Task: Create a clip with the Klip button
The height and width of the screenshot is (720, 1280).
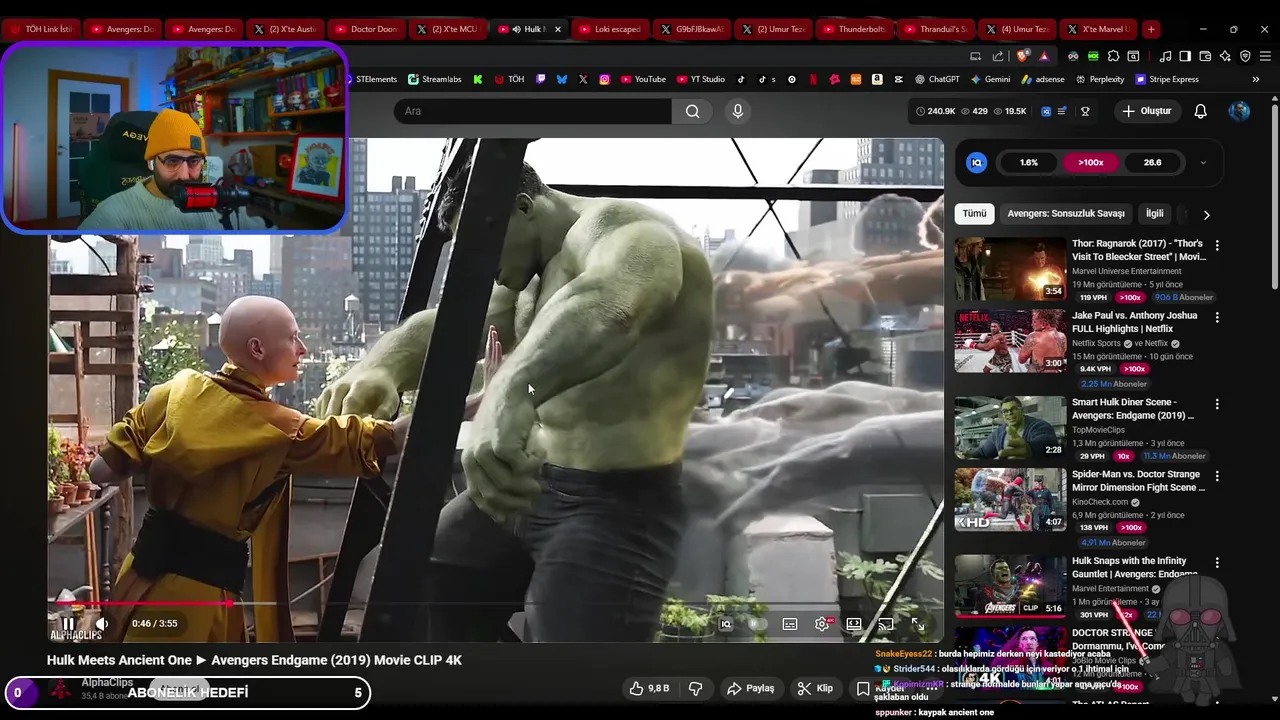Action: (x=815, y=688)
